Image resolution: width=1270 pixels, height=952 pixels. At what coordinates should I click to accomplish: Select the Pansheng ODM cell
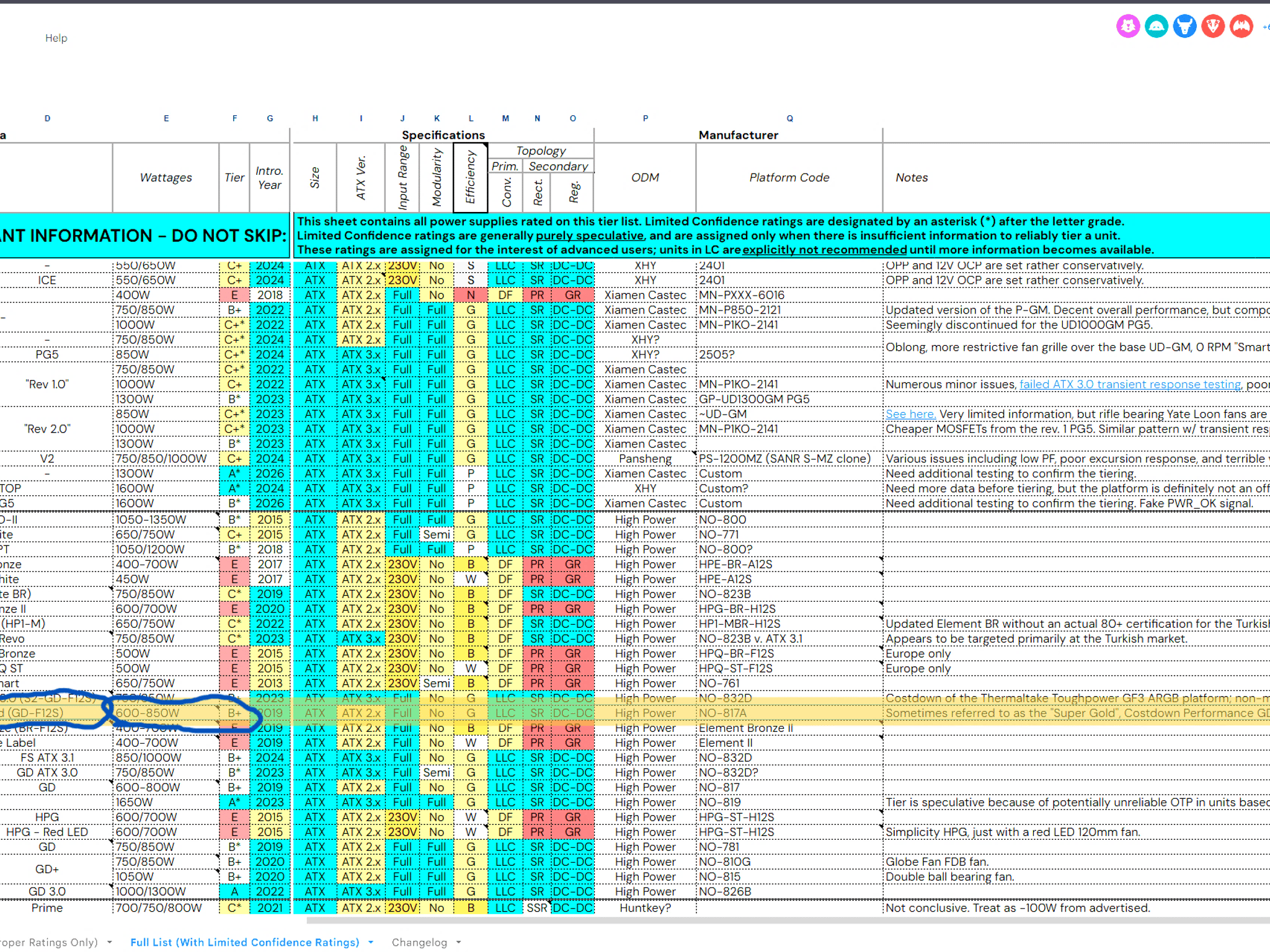(645, 459)
